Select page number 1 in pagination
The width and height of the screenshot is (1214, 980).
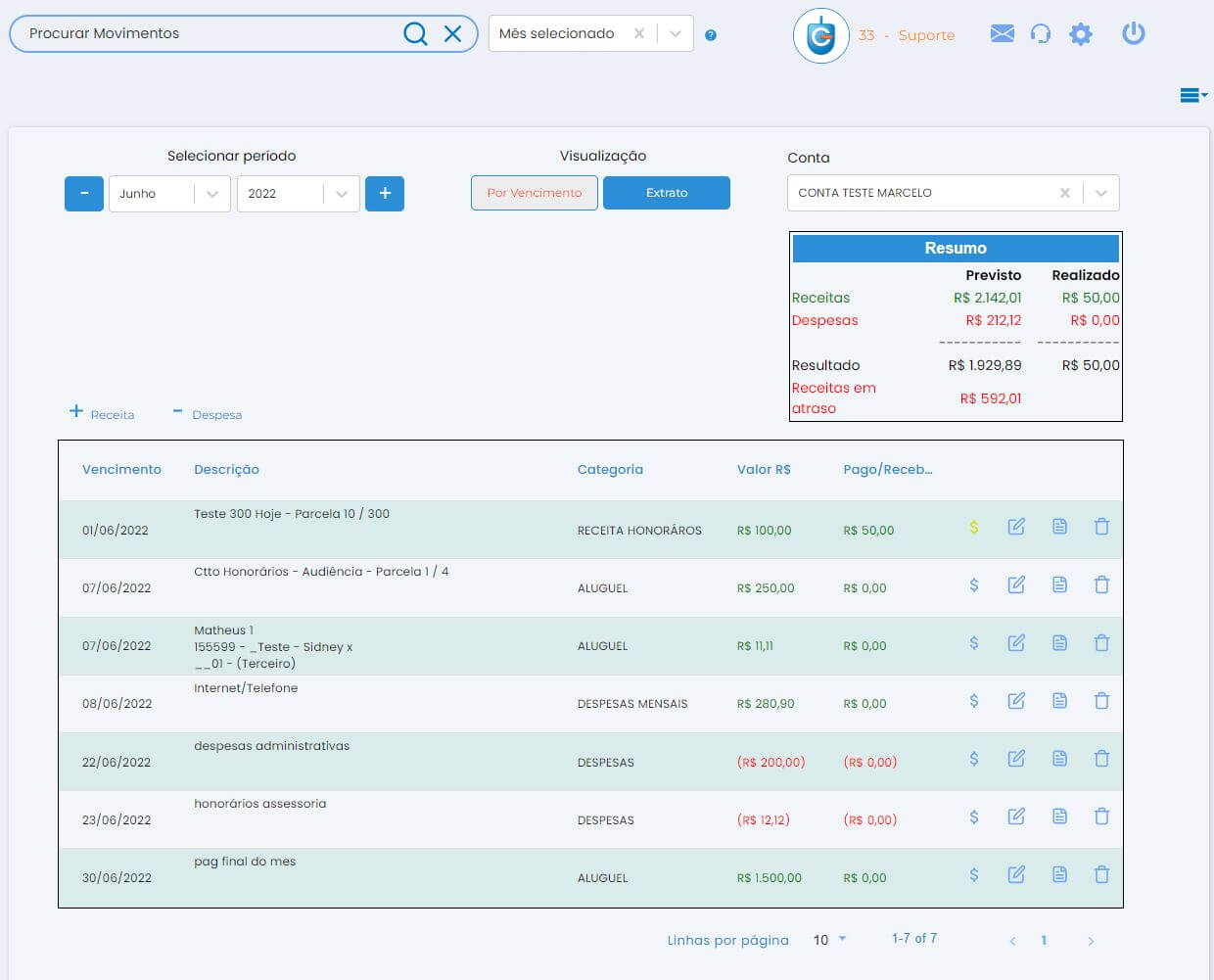tap(1044, 940)
